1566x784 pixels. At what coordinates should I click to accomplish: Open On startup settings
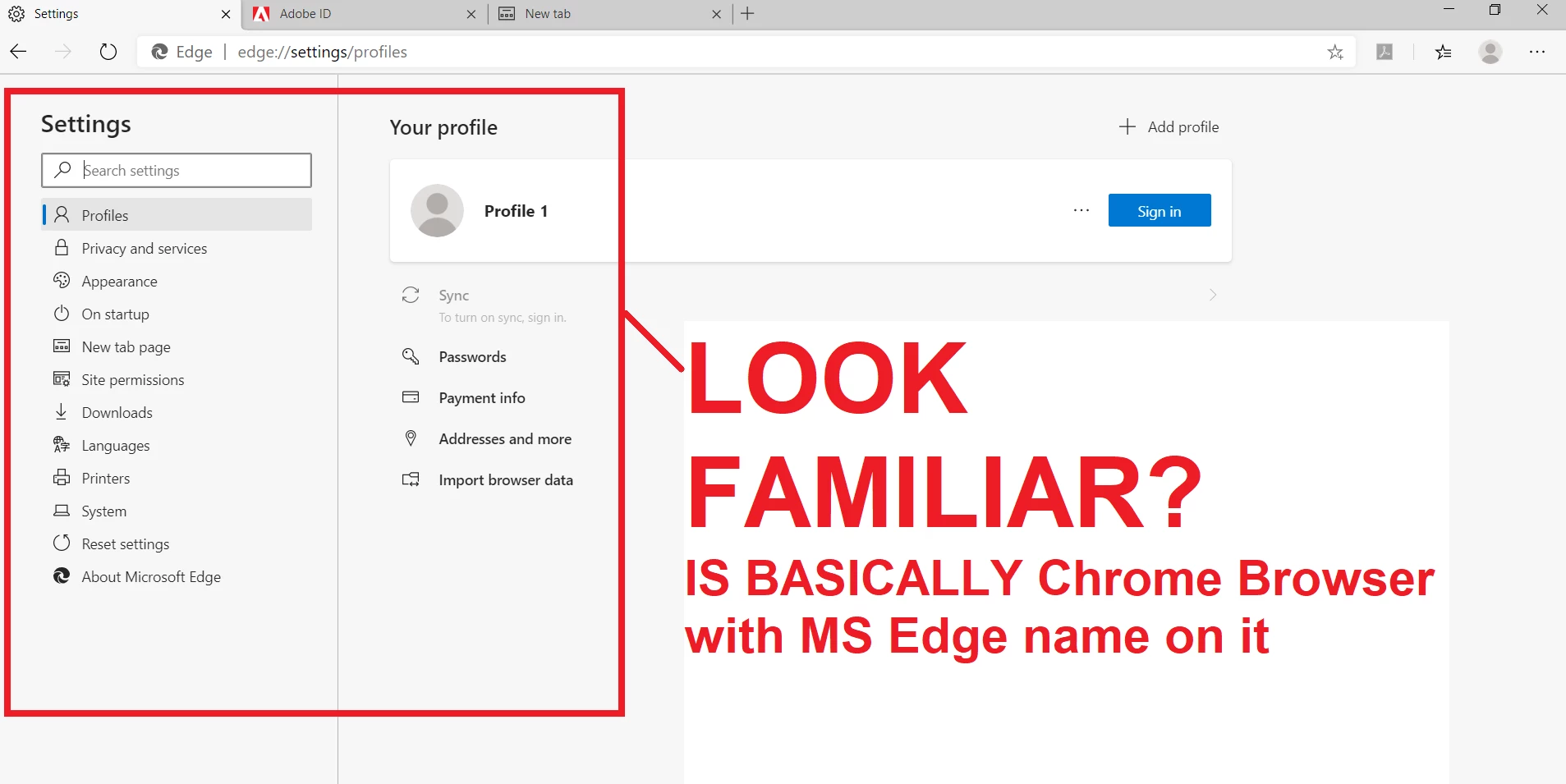[x=177, y=314]
